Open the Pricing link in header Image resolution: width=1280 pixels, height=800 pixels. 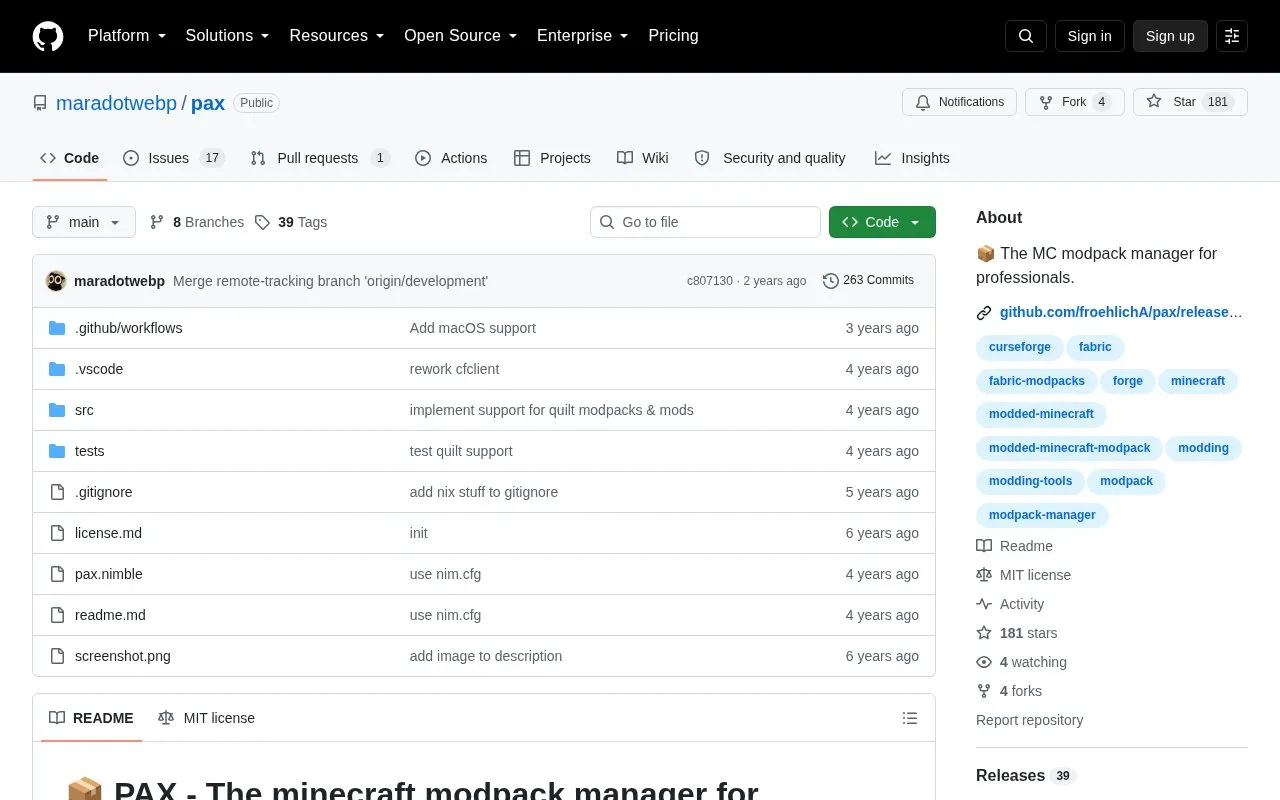(673, 36)
